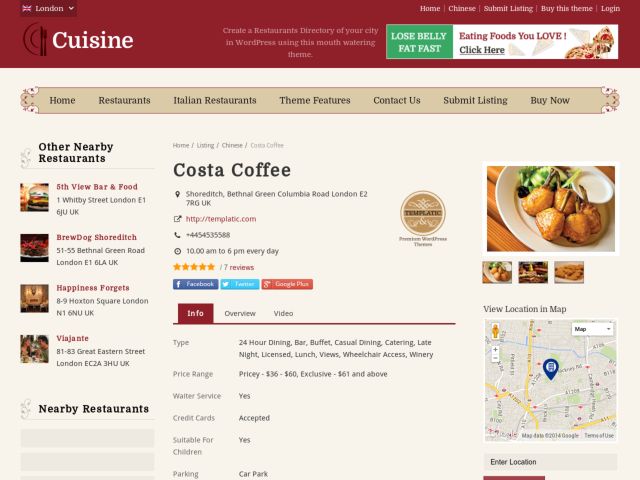This screenshot has width=640, height=480.
Task: Click the 5th View Bar burger thumbnail
Action: click(34, 198)
